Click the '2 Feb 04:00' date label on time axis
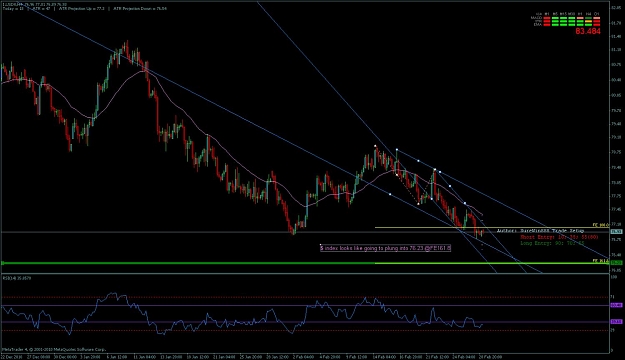 (303, 356)
